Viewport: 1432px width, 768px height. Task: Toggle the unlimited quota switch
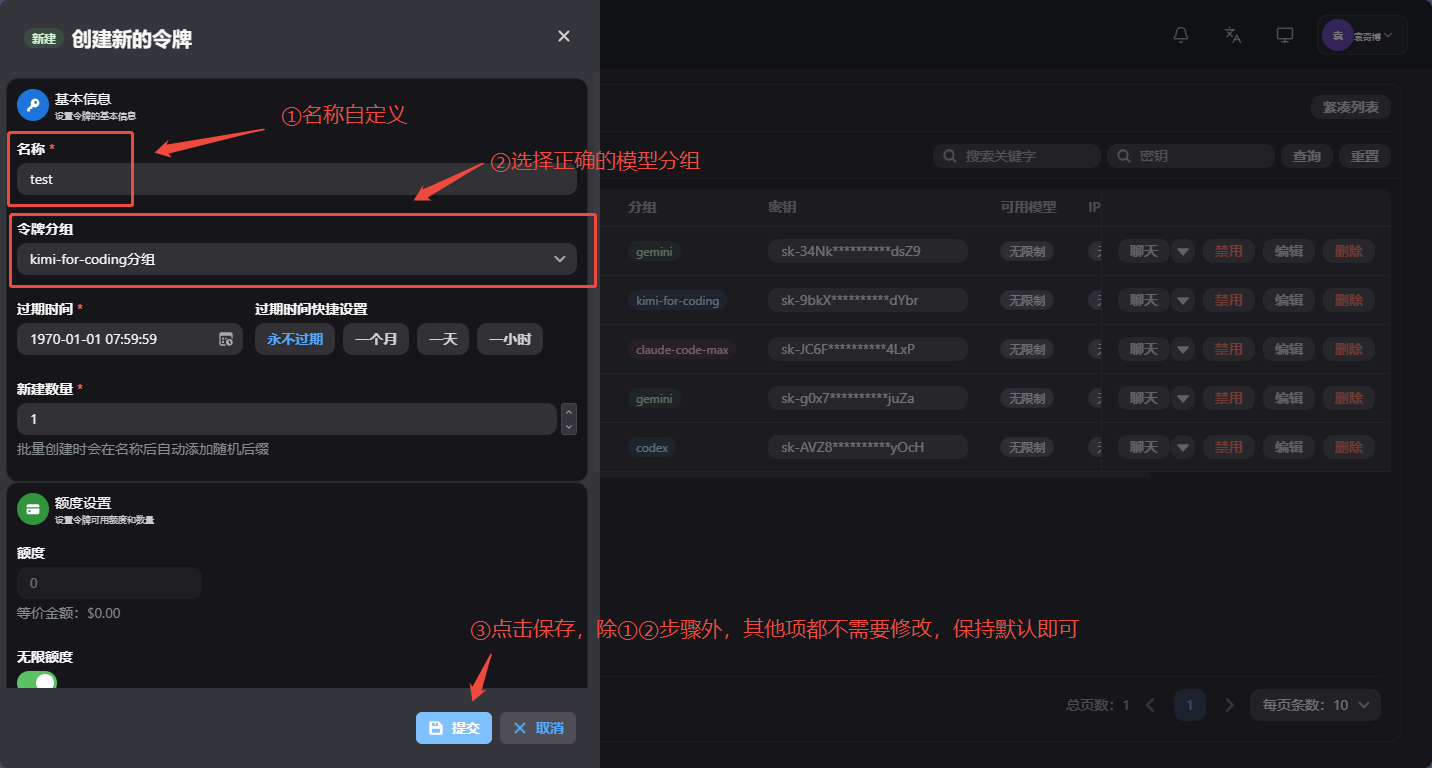click(x=37, y=682)
